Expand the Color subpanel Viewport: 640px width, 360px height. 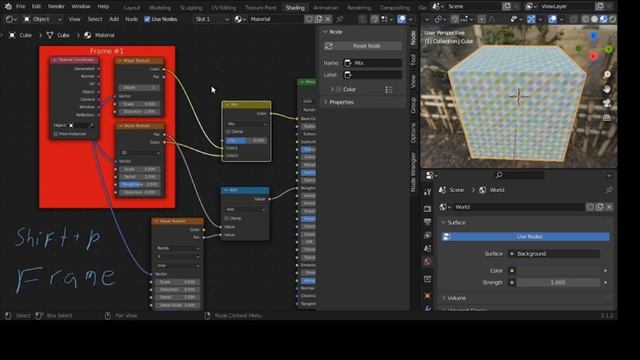[x=332, y=89]
